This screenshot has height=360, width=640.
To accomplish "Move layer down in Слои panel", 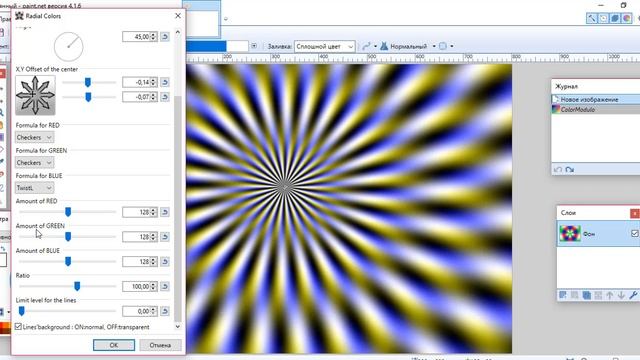I will pyautogui.click(x=621, y=295).
